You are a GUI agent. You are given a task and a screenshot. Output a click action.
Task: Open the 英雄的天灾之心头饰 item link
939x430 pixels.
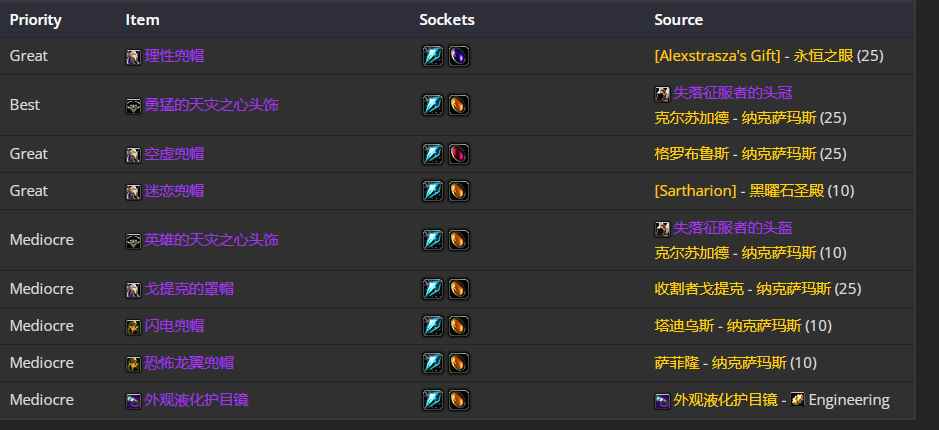pyautogui.click(x=211, y=240)
